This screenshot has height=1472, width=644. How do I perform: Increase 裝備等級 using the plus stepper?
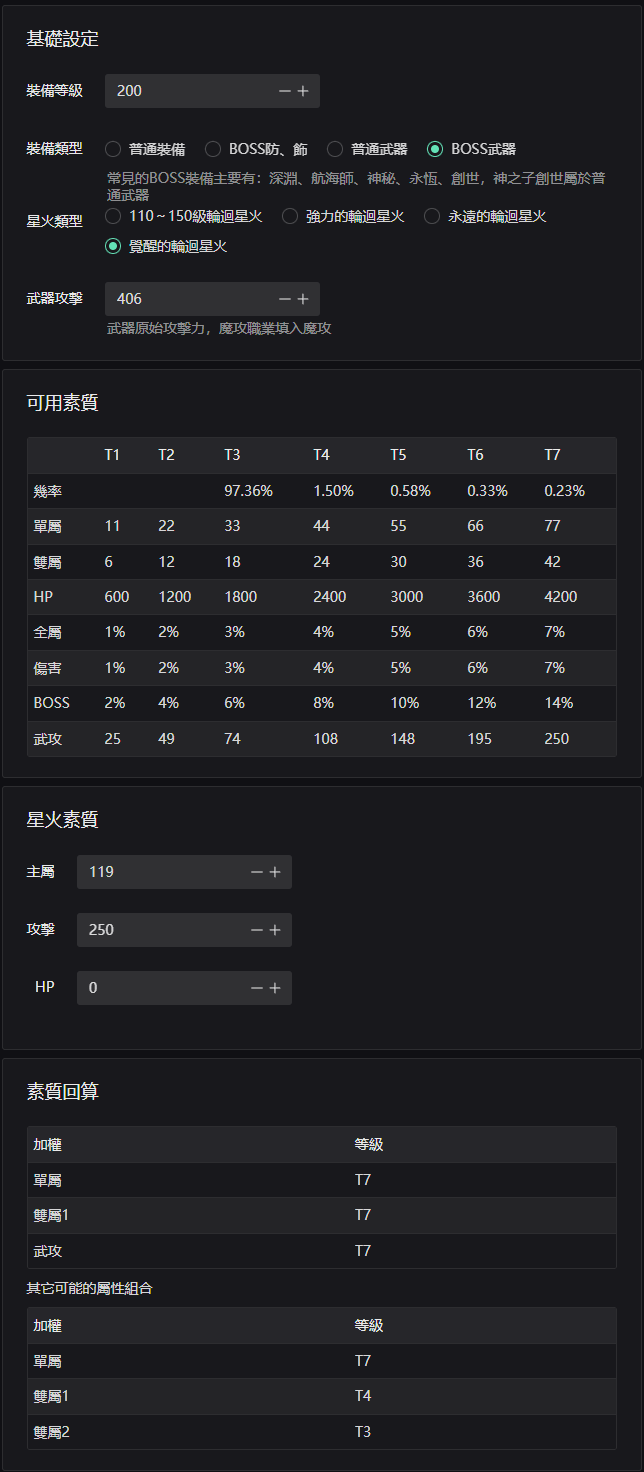coord(304,90)
